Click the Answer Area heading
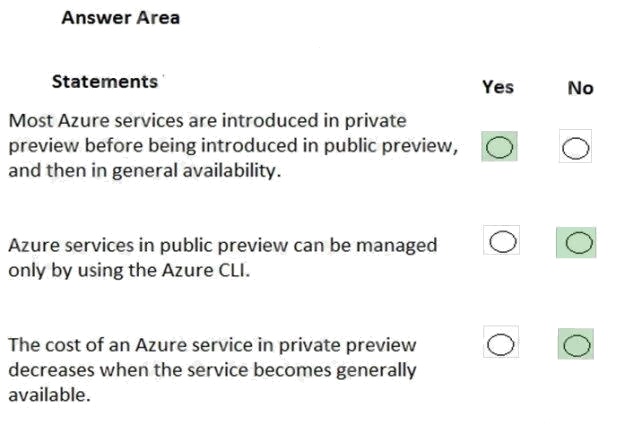 [120, 18]
